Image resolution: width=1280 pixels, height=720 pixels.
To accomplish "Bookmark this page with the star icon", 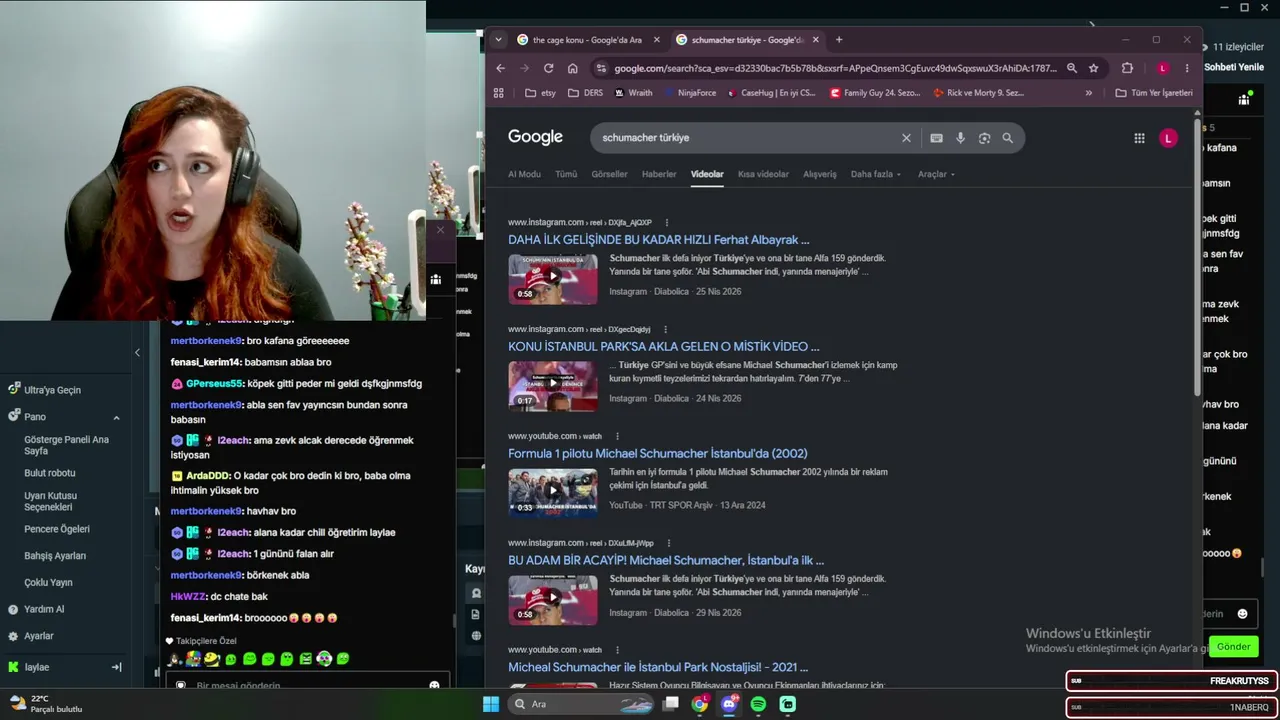I will 1093,68.
